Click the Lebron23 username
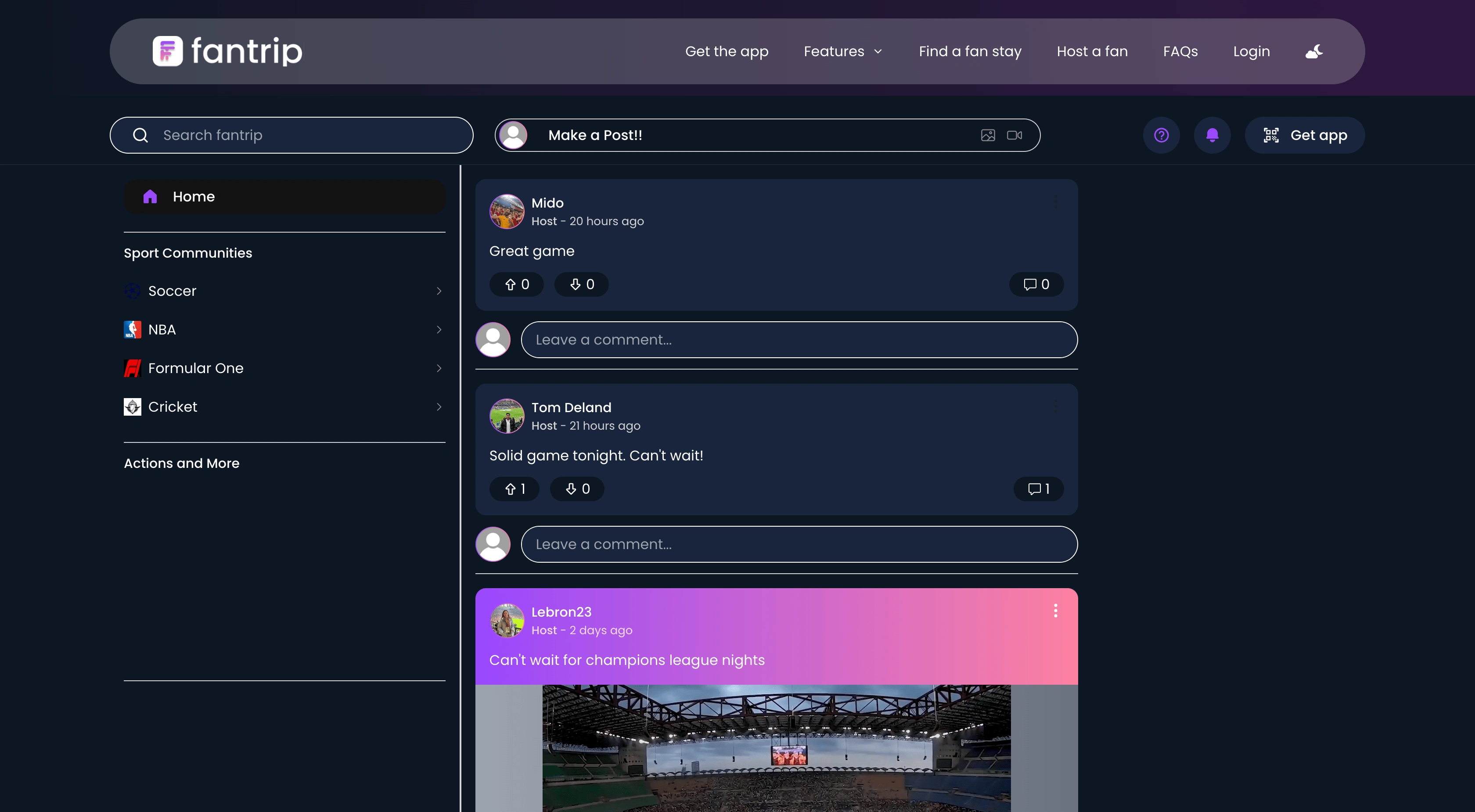1475x812 pixels. [561, 611]
